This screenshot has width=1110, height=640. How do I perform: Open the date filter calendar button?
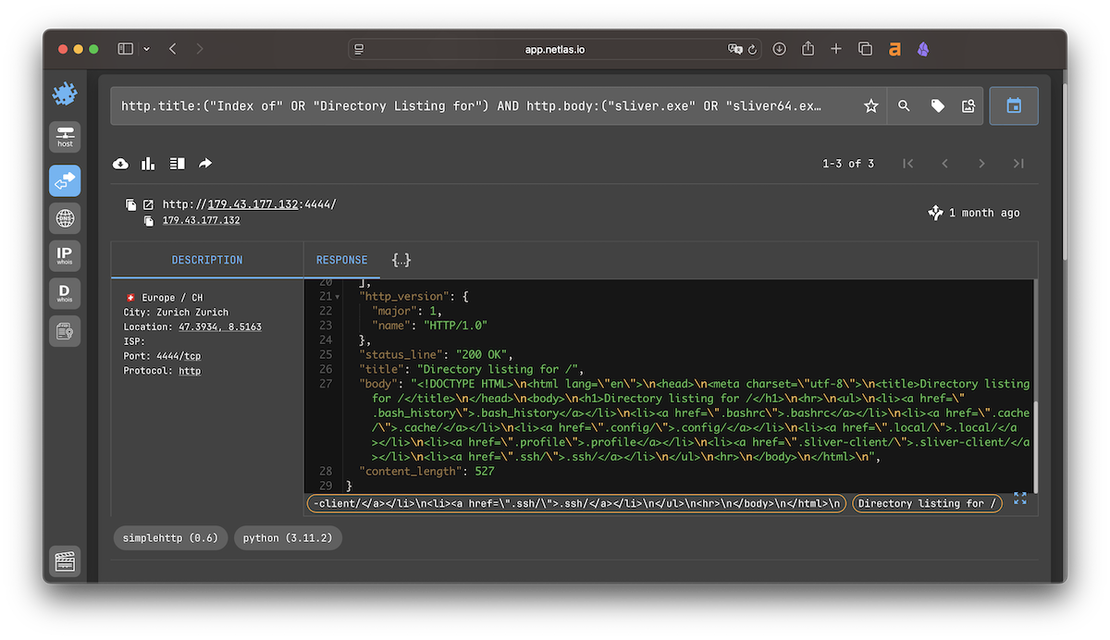pos(1013,105)
